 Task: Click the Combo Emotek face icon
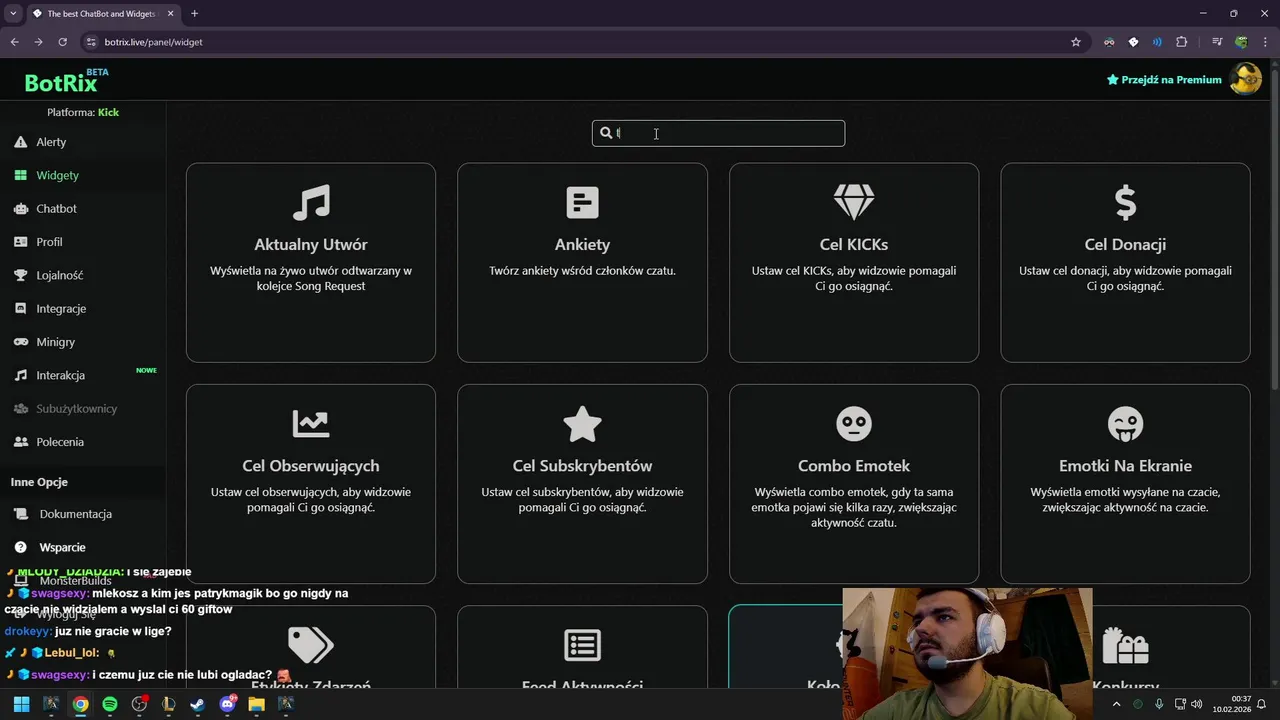pos(854,424)
